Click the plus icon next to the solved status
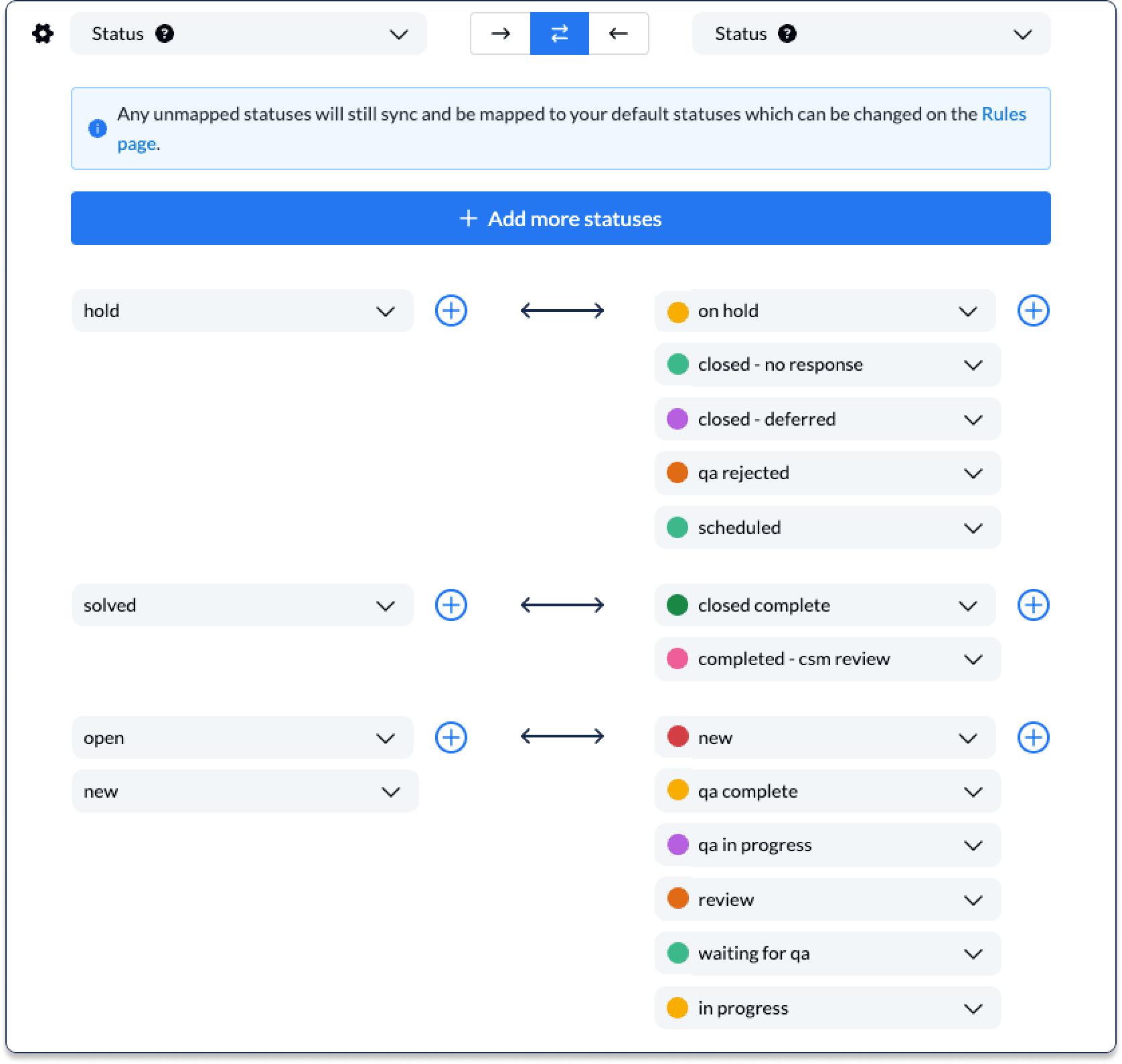 click(452, 605)
